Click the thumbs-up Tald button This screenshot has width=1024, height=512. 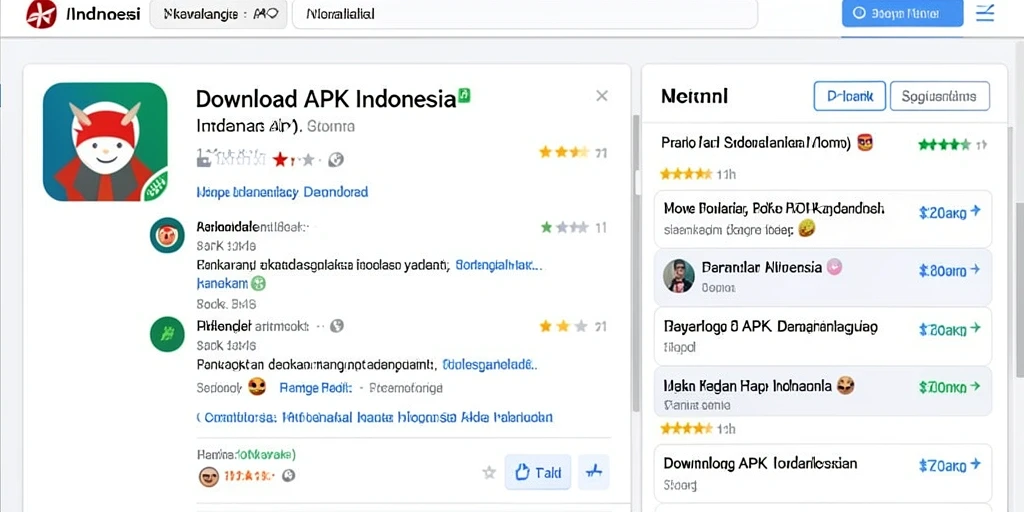537,472
